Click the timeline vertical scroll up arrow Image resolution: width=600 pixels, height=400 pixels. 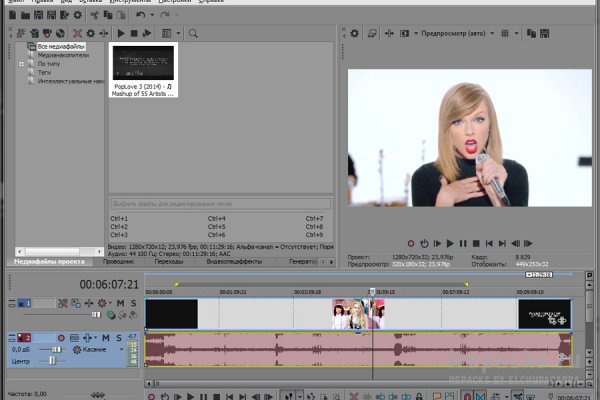click(590, 285)
